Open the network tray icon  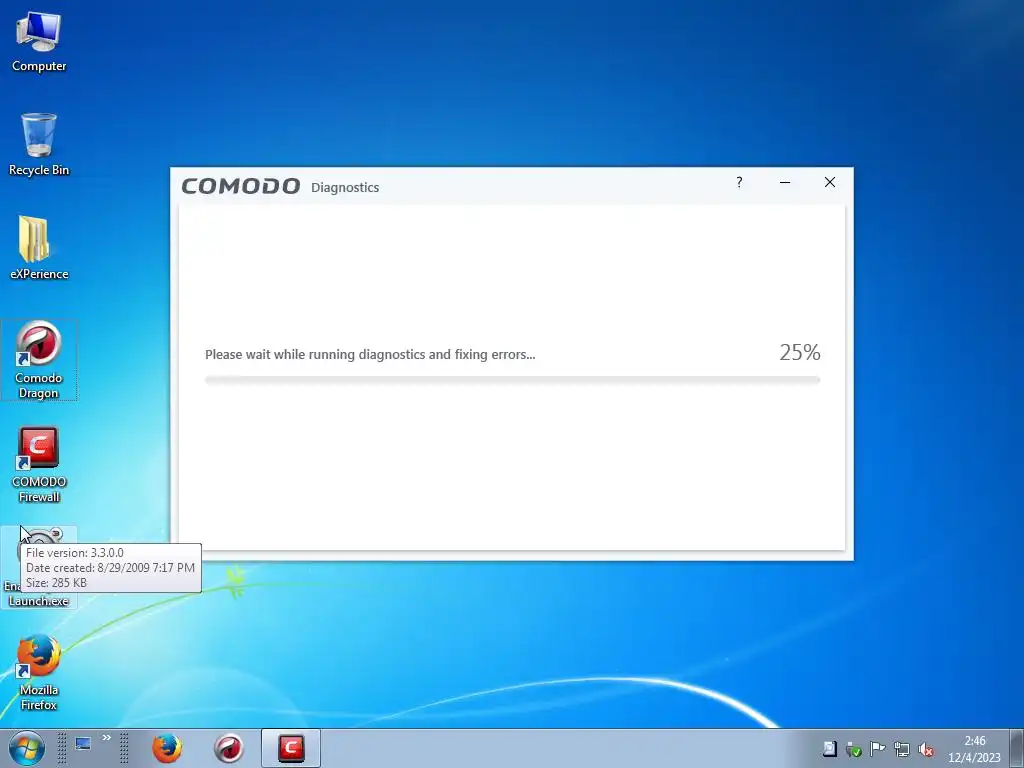[x=902, y=749]
